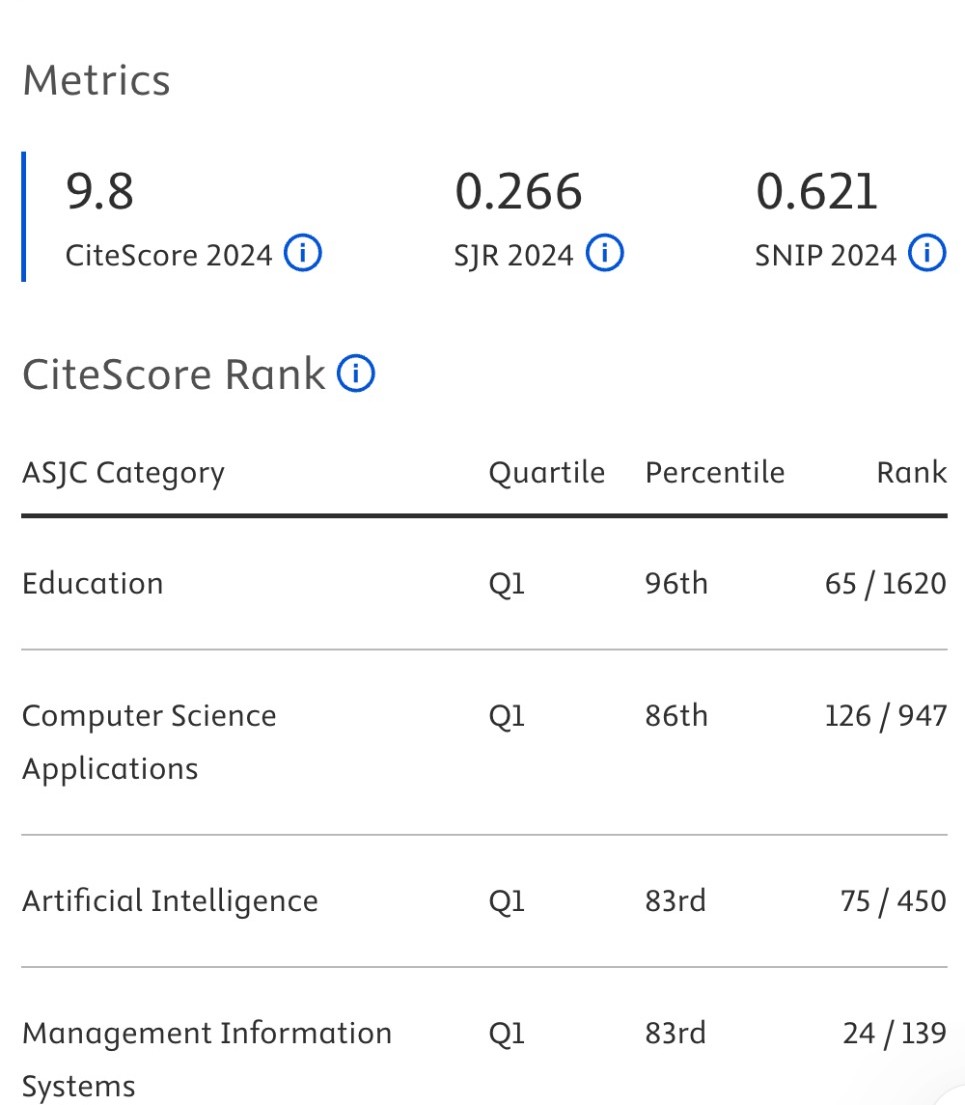Select the Artificial Intelligence row
Screen dimensions: 965x1105
(x=170, y=900)
